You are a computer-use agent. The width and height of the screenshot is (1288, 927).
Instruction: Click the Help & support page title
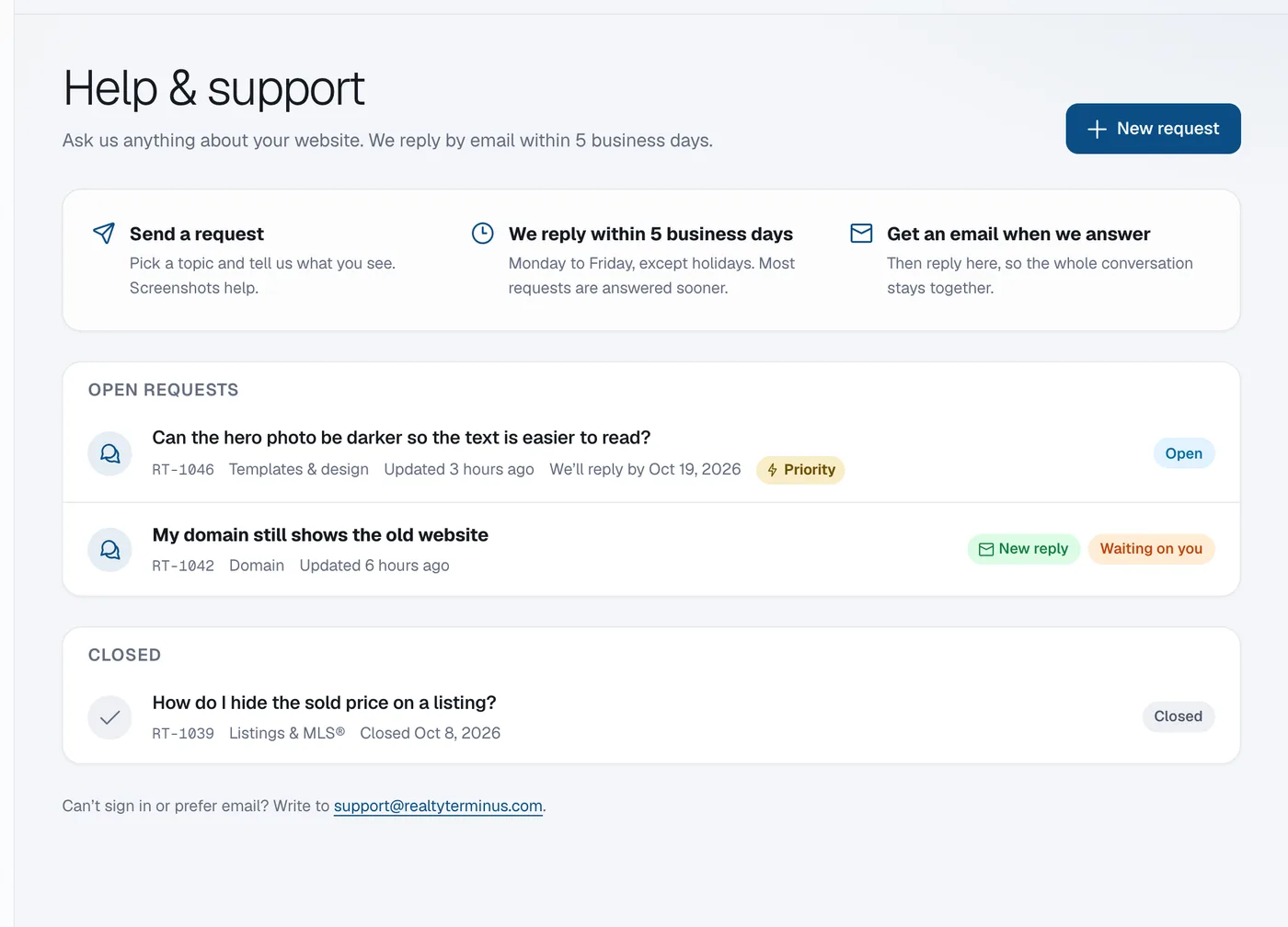pos(213,88)
